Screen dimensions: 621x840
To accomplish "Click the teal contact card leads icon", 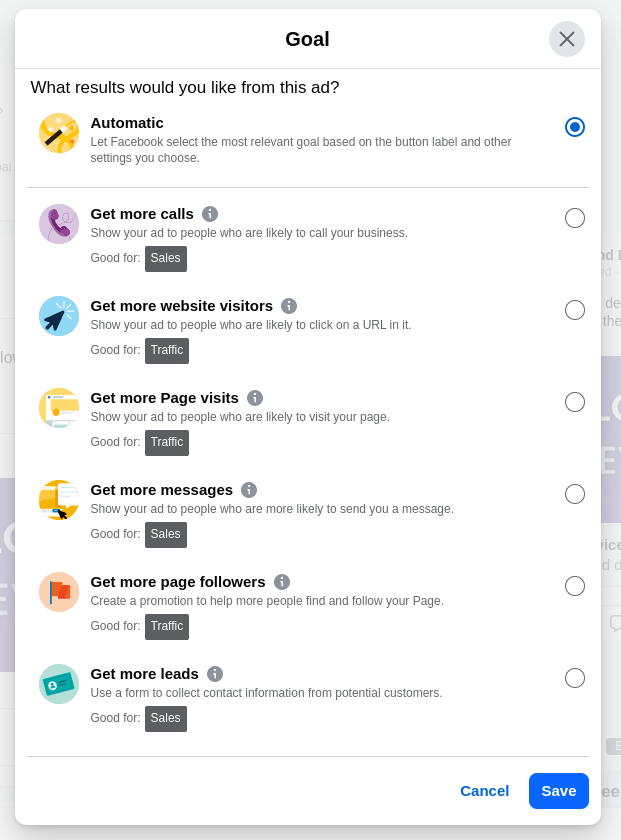I will 59,684.
